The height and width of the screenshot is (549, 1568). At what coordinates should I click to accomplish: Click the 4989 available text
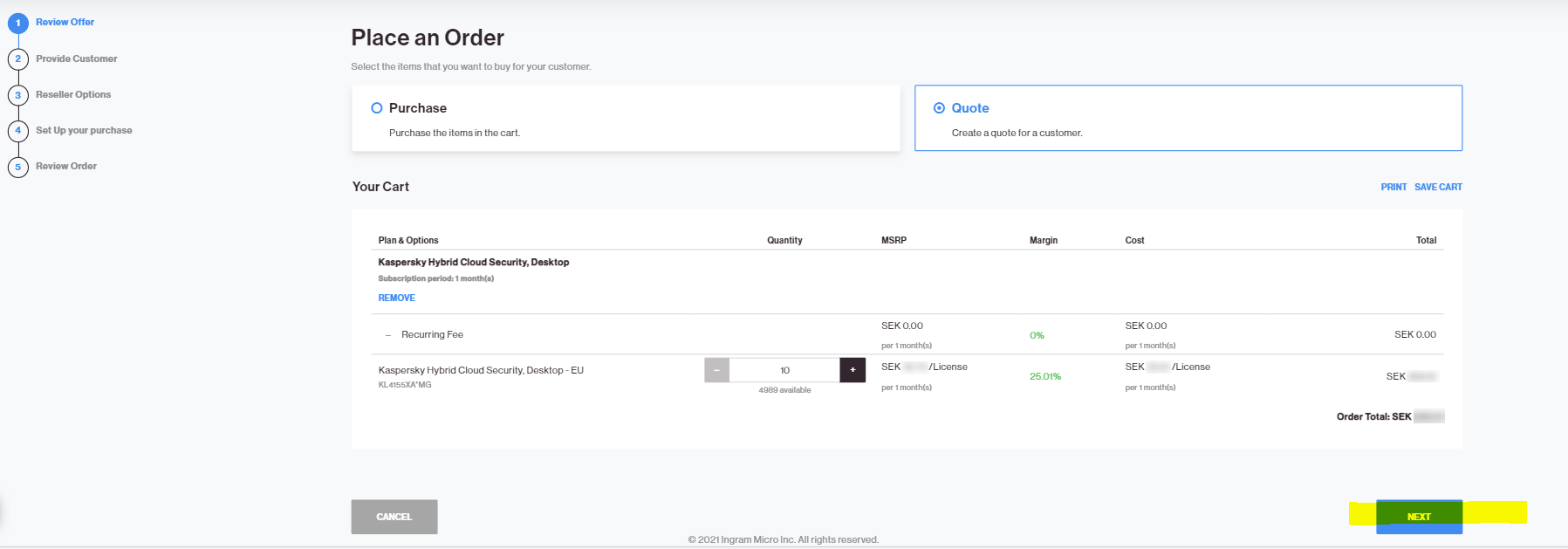click(784, 390)
